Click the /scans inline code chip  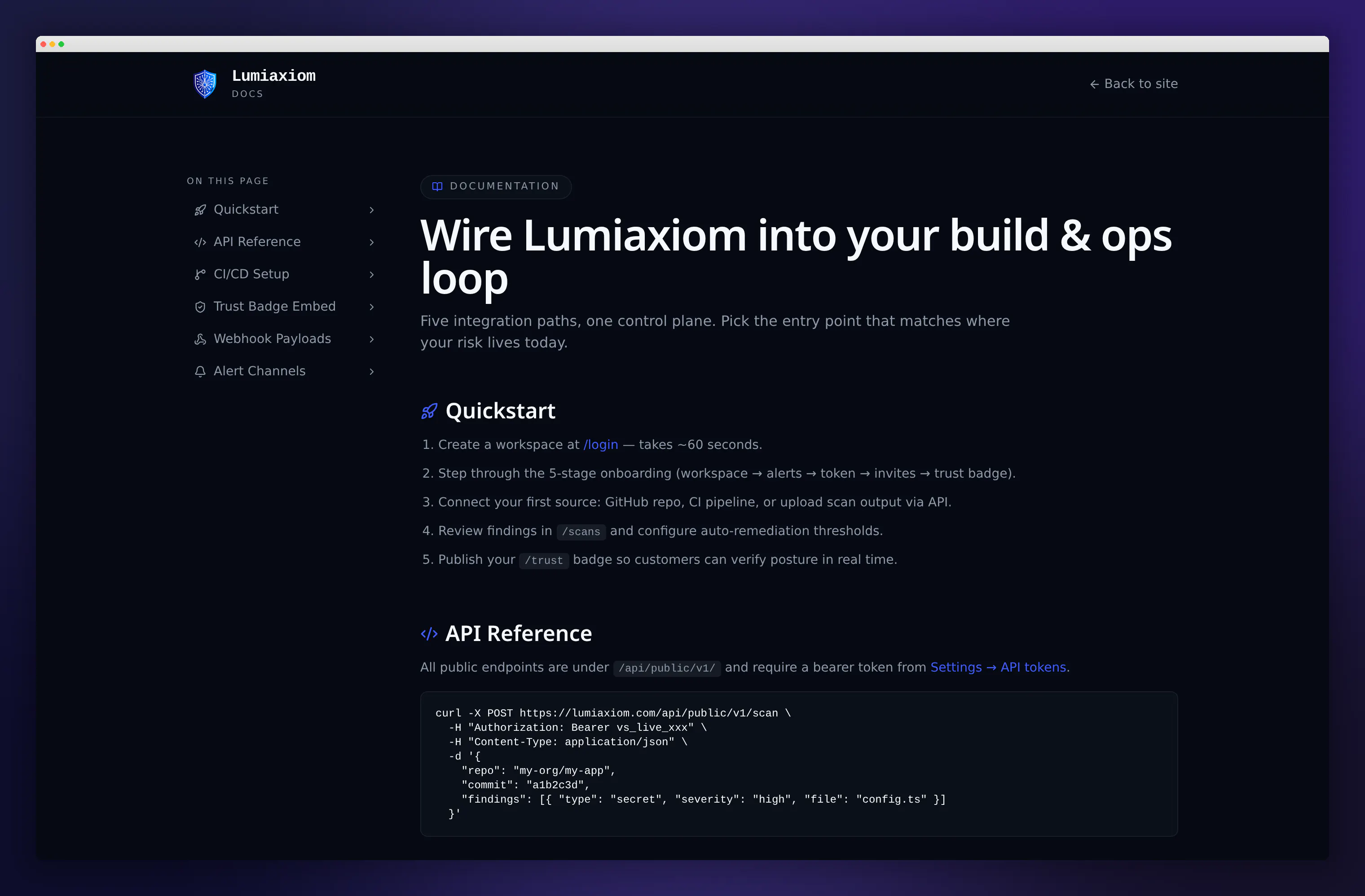(x=581, y=532)
